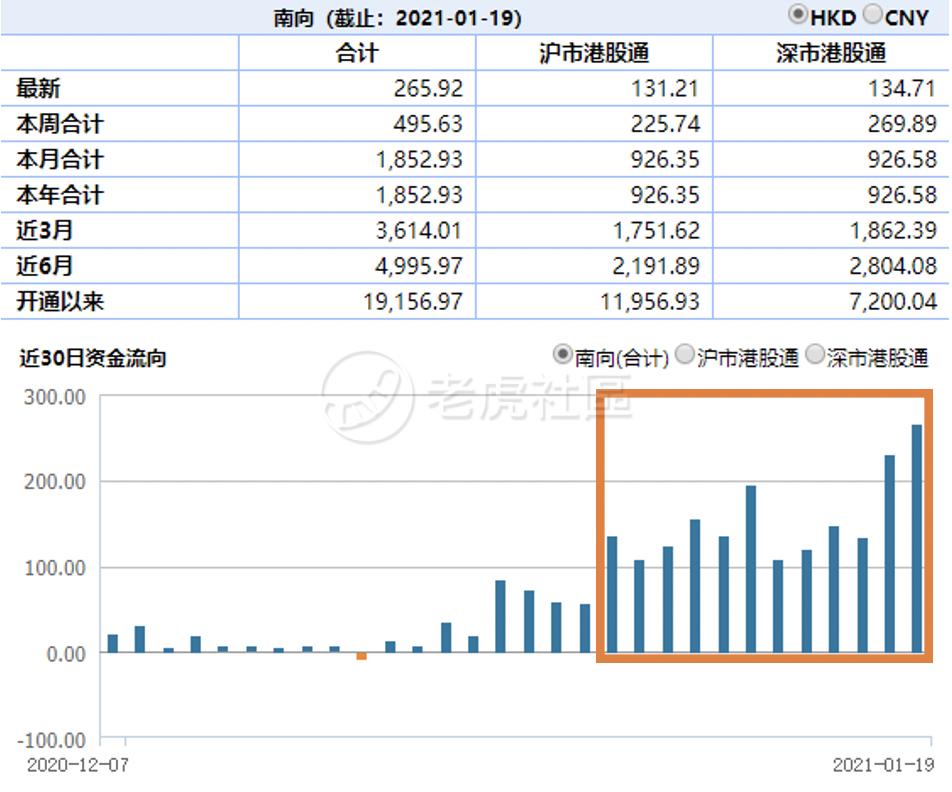Viewport: 952px width, 792px height.
Task: Click the 100.00 y-axis label
Action: [55, 568]
